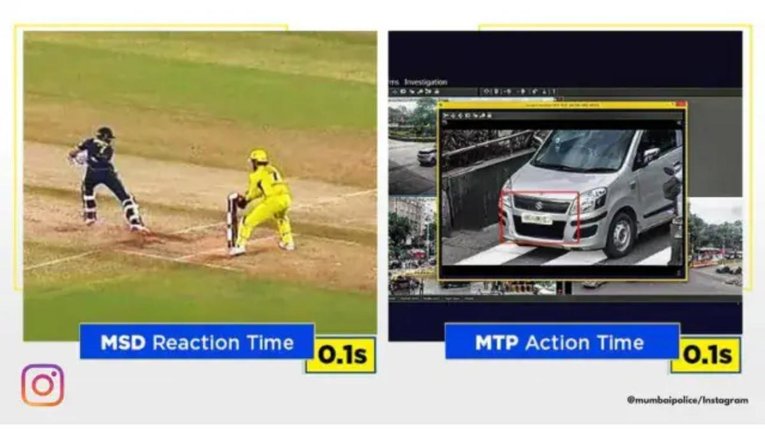The height and width of the screenshot is (430, 765).
Task: Click the Instagram logo icon
Action: (x=42, y=385)
